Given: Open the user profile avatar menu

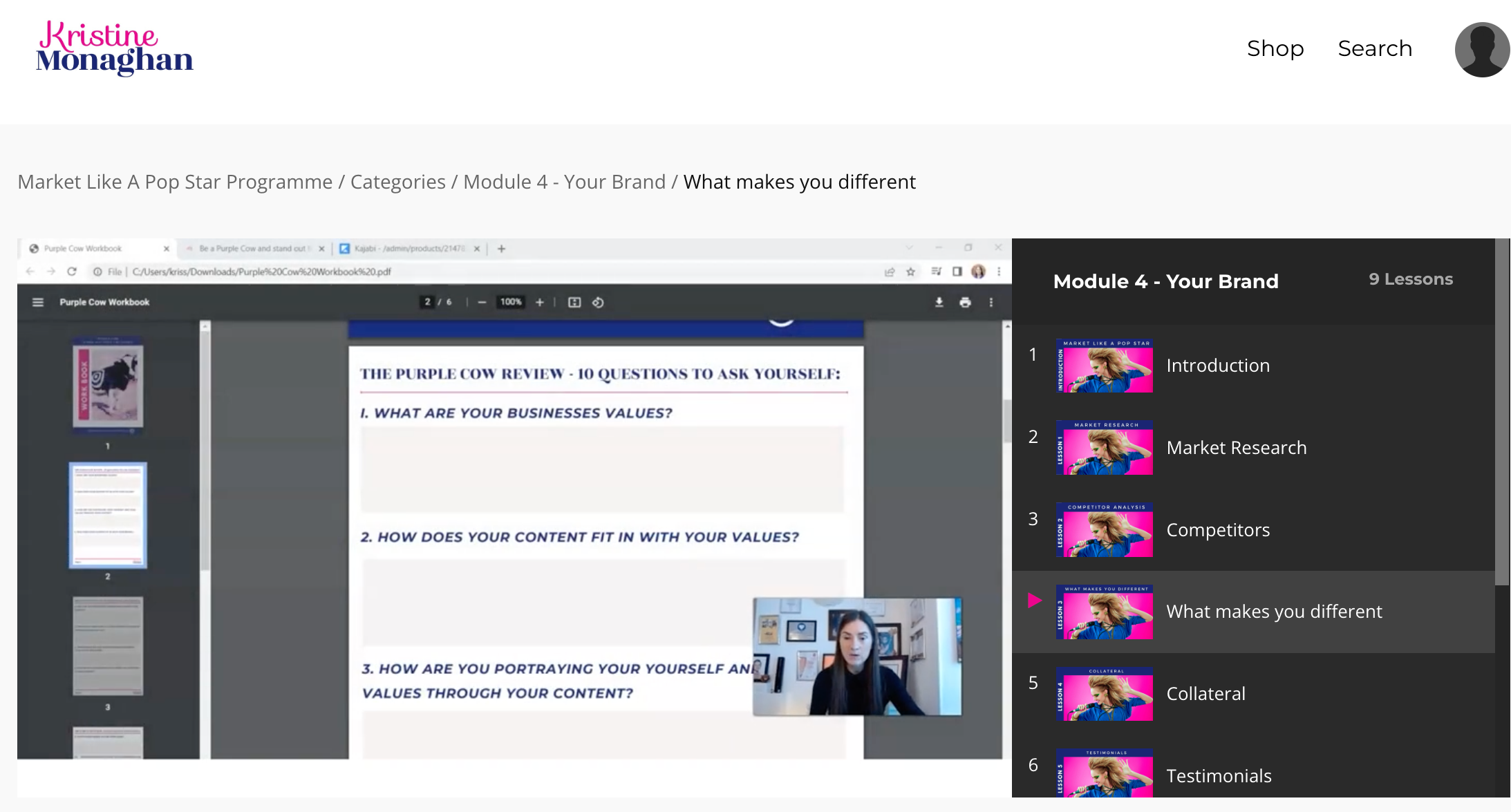Looking at the screenshot, I should click(1481, 50).
